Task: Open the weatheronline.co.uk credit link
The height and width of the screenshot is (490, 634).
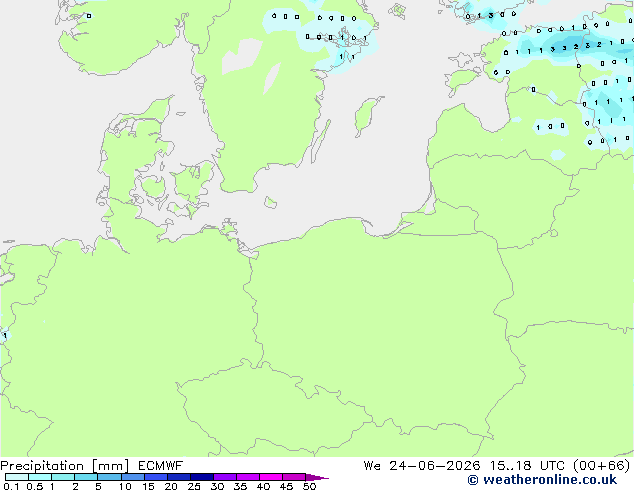Action: point(542,480)
